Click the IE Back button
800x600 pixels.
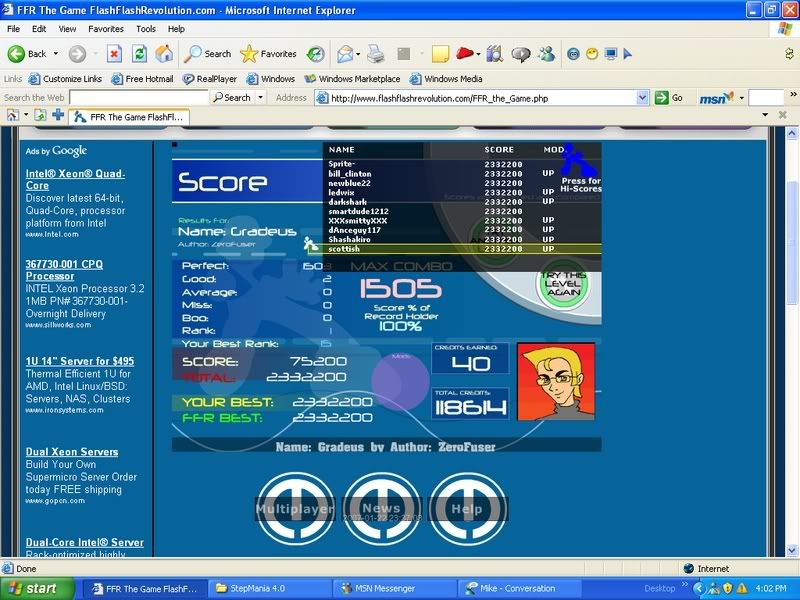click(27, 54)
